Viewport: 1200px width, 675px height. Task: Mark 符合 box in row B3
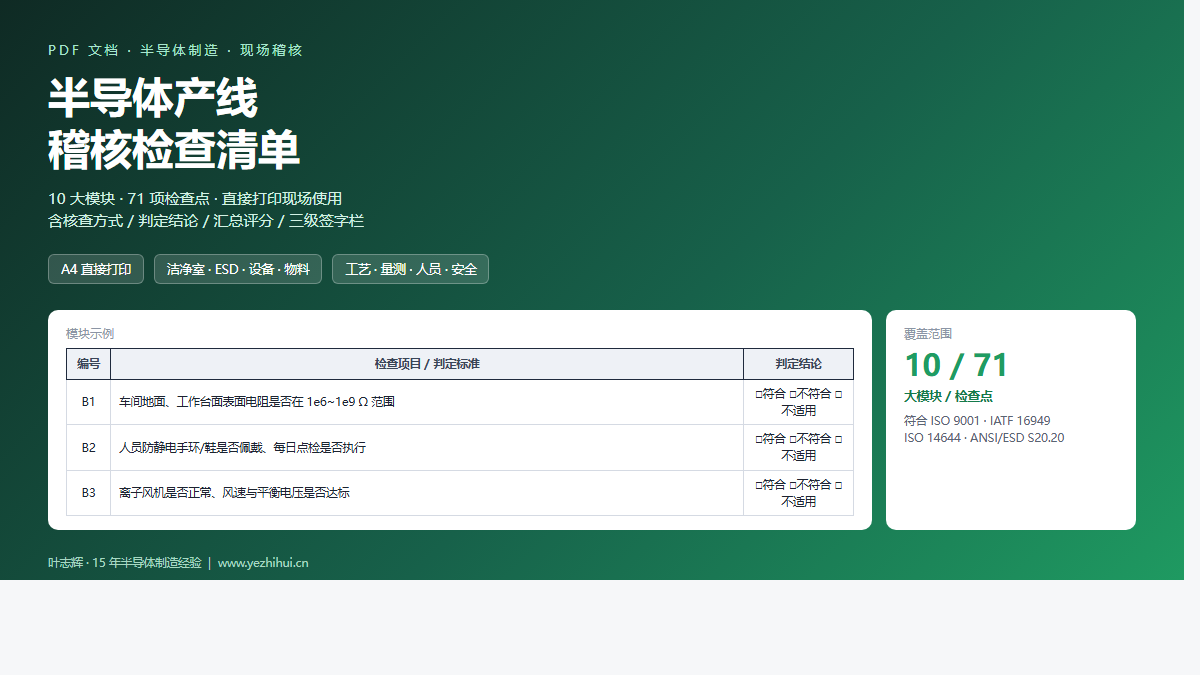[x=759, y=485]
